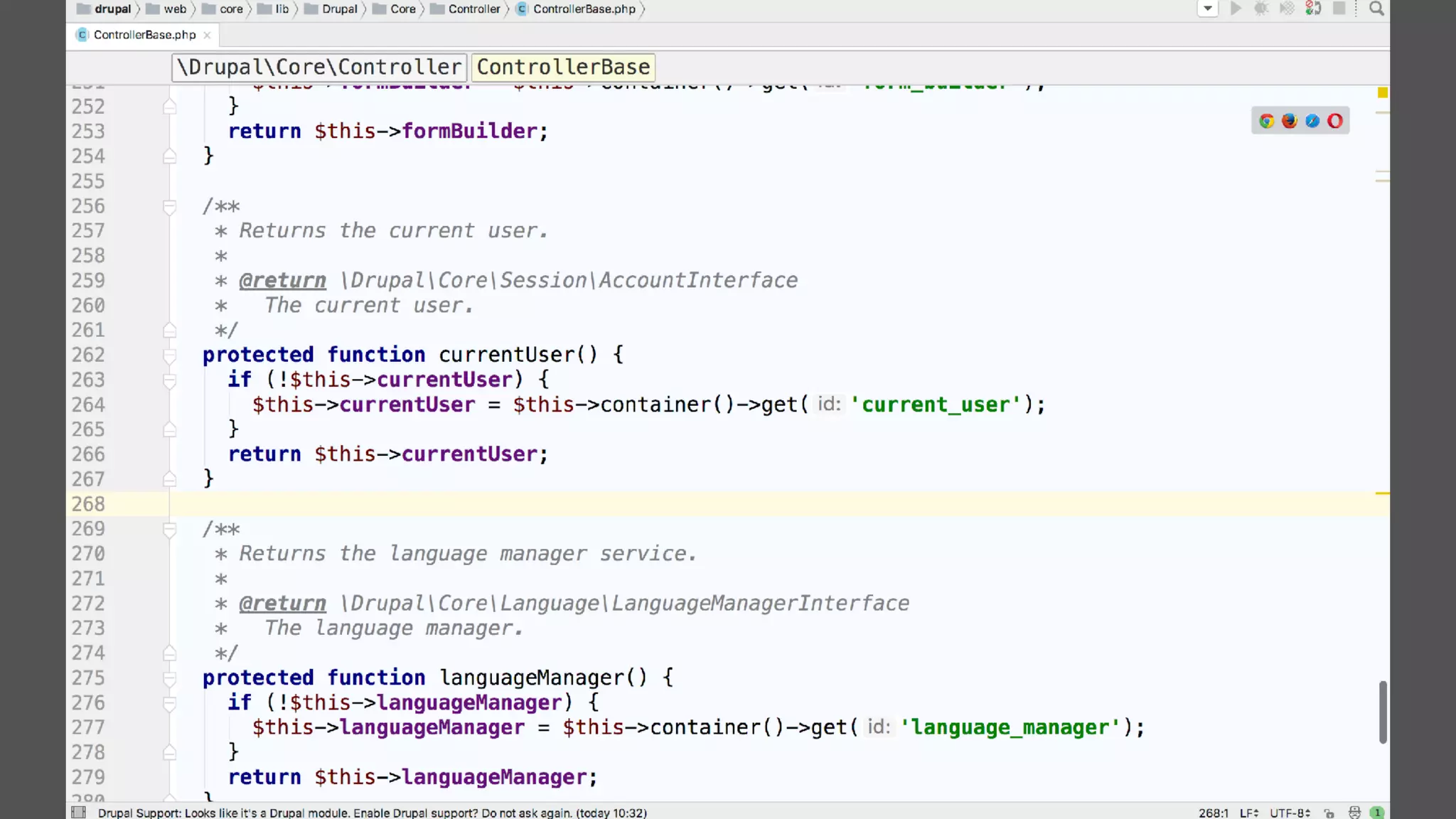Open in Chrome browser icon
This screenshot has width=1456, height=819.
pos(1266,121)
